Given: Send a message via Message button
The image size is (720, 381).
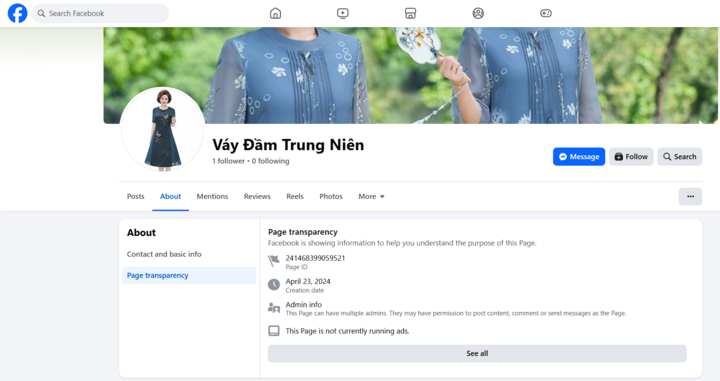Looking at the screenshot, I should (579, 157).
